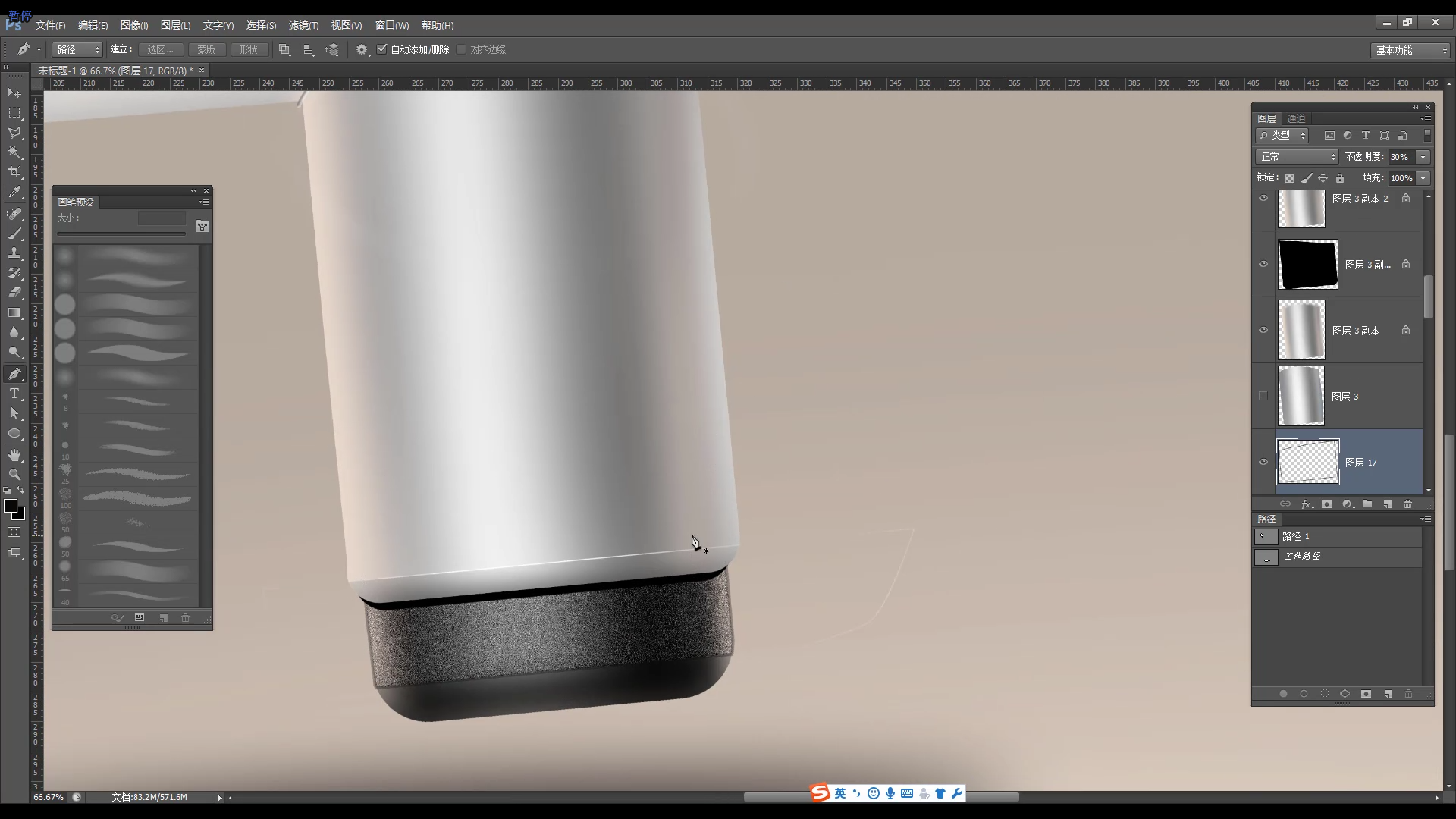The width and height of the screenshot is (1456, 819).
Task: Open the Brush Presets panel menu
Action: [203, 202]
